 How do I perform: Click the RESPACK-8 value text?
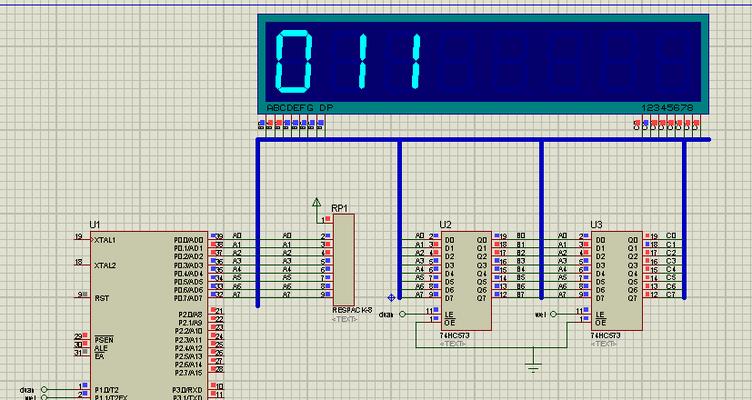pyautogui.click(x=352, y=310)
